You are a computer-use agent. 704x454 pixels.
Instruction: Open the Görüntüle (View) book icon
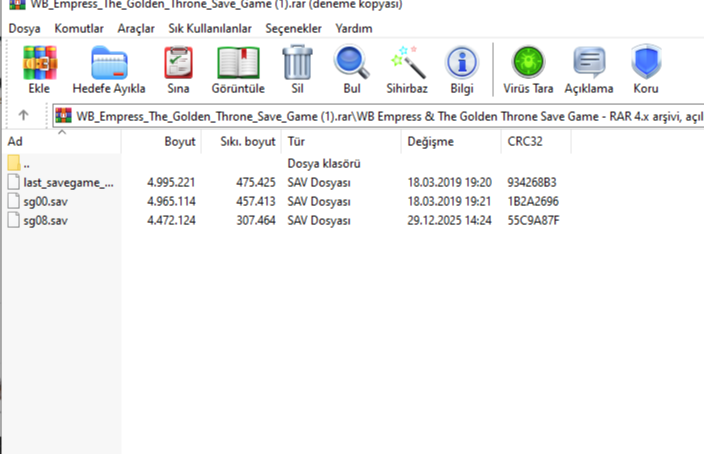coord(238,63)
